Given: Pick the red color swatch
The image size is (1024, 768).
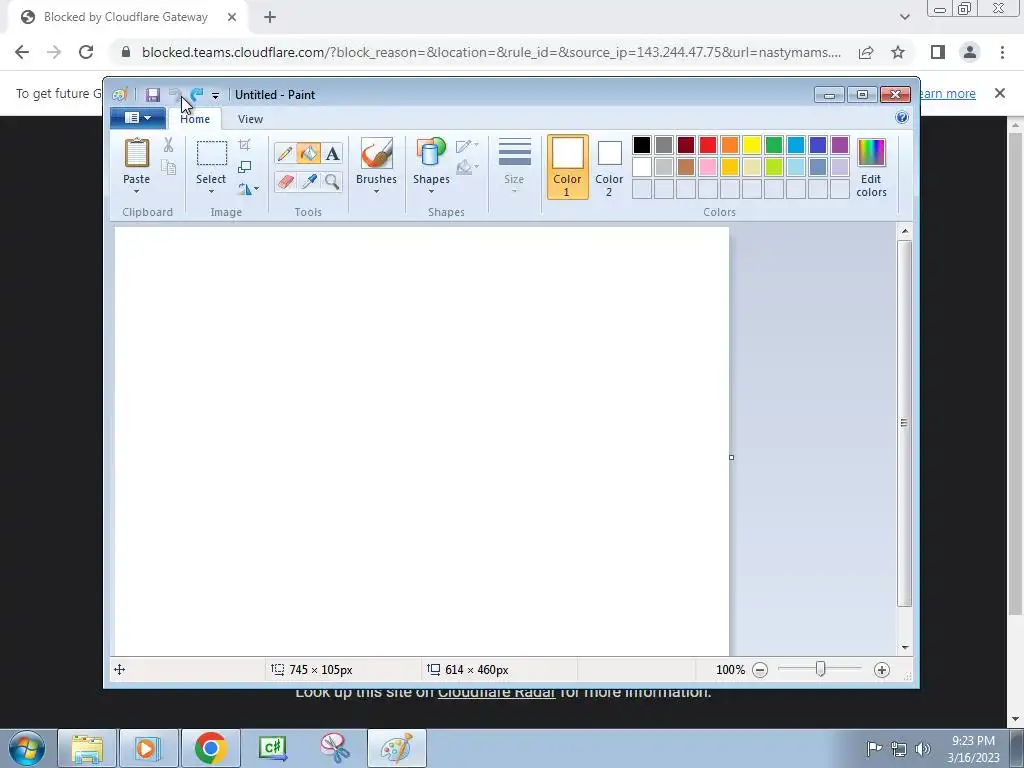Looking at the screenshot, I should 708,145.
